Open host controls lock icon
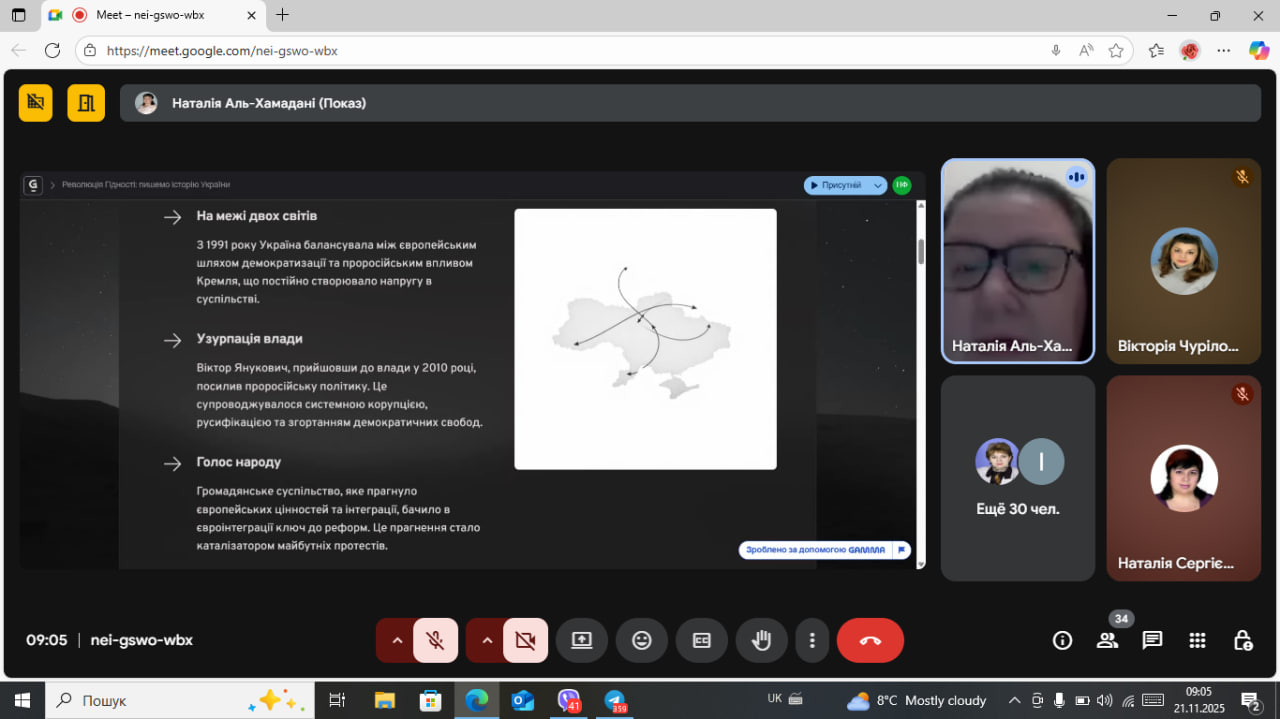 [x=1242, y=640]
